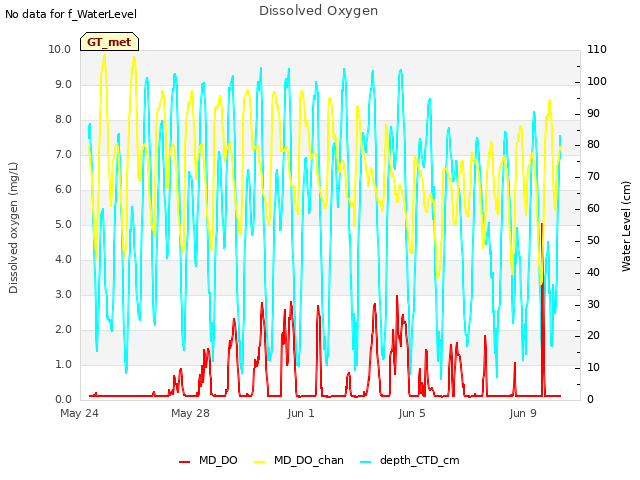Click the GT_met label box
The image size is (640, 480).
point(109,42)
